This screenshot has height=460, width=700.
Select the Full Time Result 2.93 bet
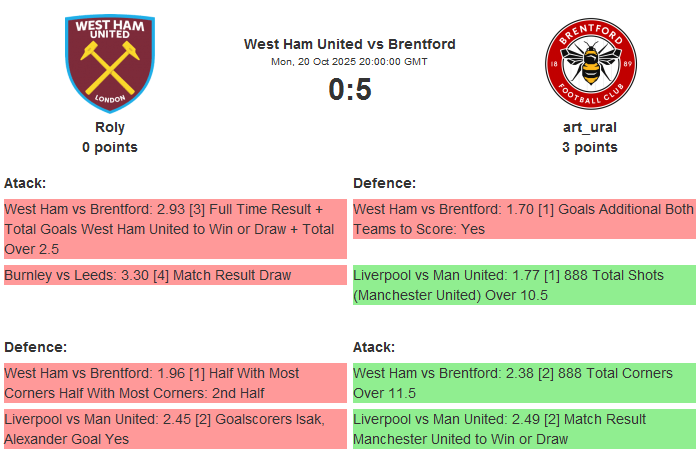coord(175,229)
